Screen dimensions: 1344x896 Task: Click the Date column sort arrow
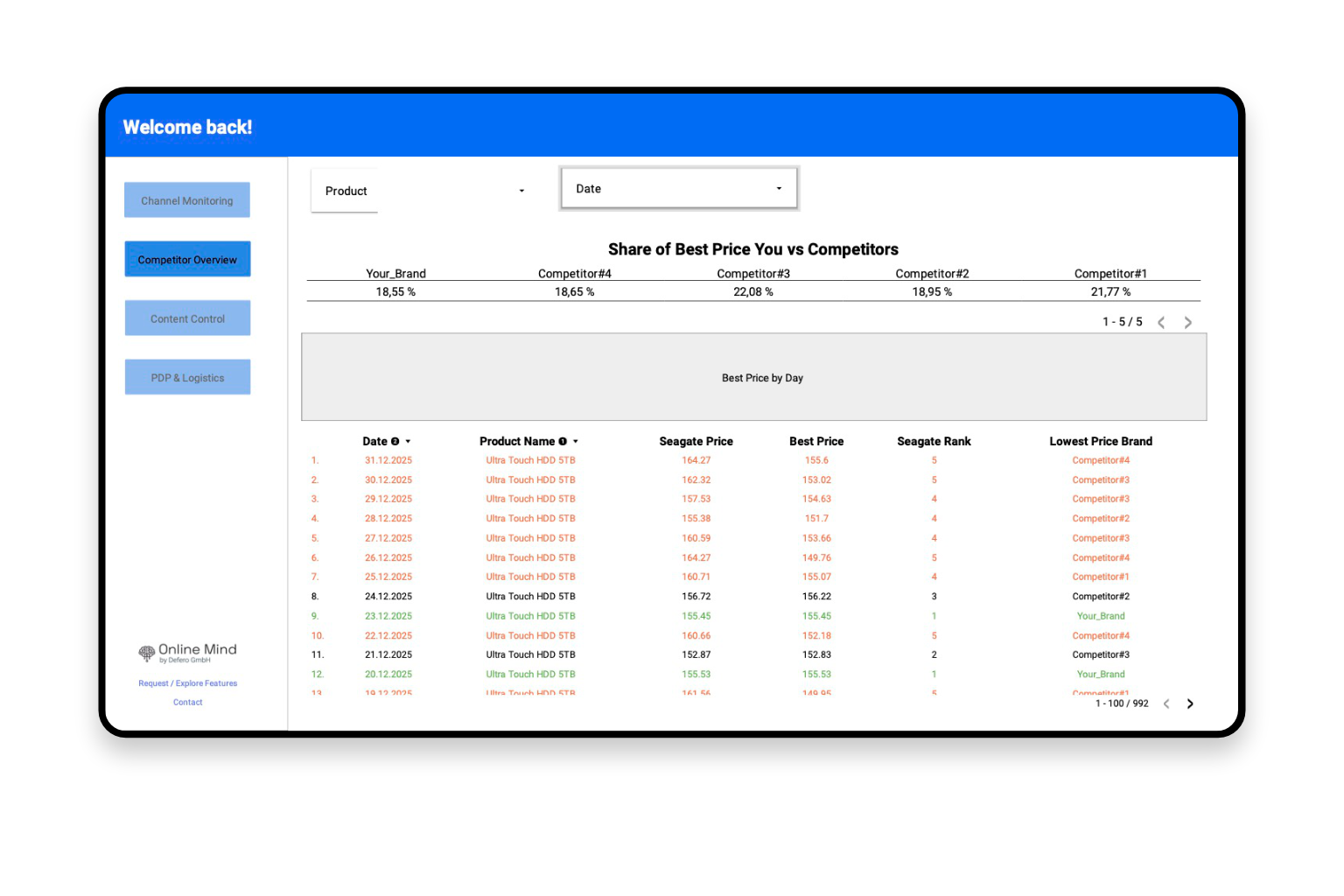pos(408,442)
